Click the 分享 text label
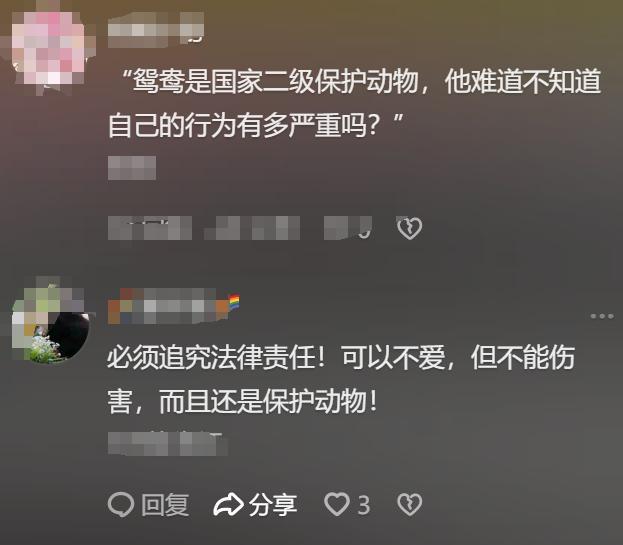The height and width of the screenshot is (545, 623). (273, 505)
